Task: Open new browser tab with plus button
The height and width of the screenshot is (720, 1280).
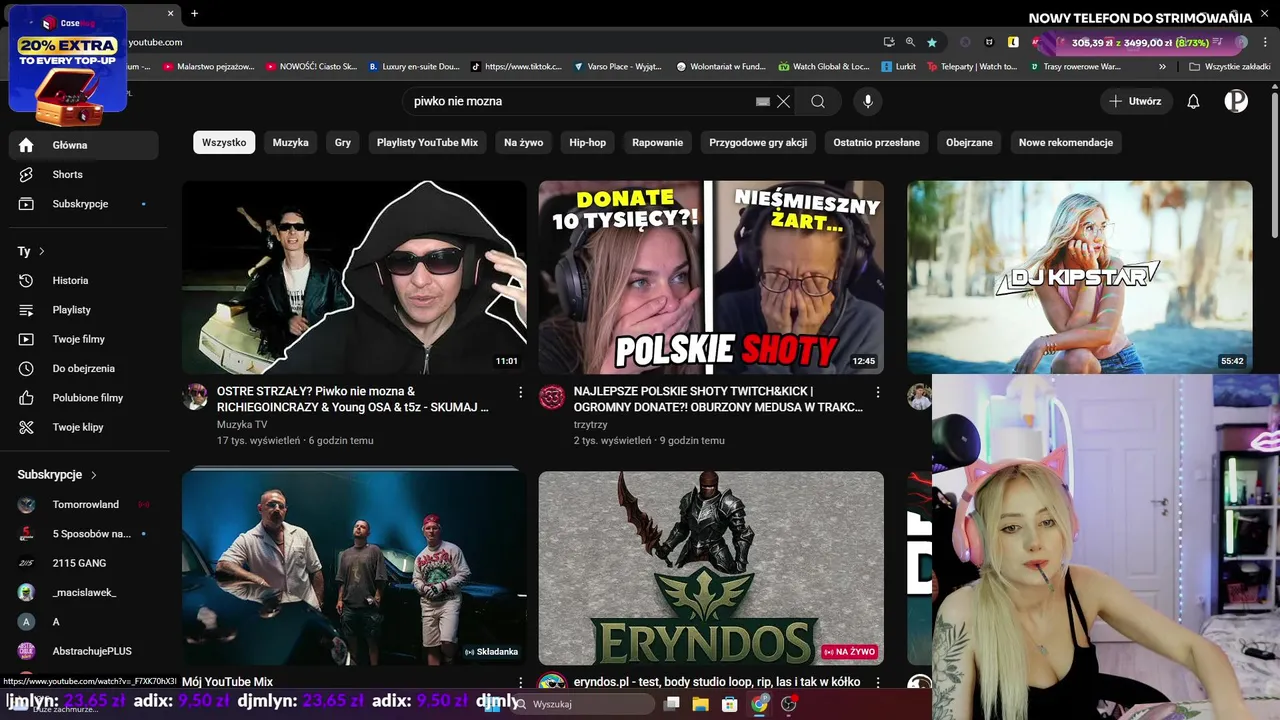Action: pyautogui.click(x=194, y=13)
